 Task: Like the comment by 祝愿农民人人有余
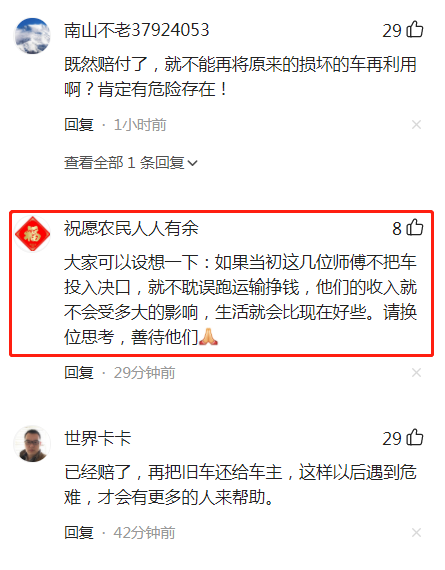(414, 228)
